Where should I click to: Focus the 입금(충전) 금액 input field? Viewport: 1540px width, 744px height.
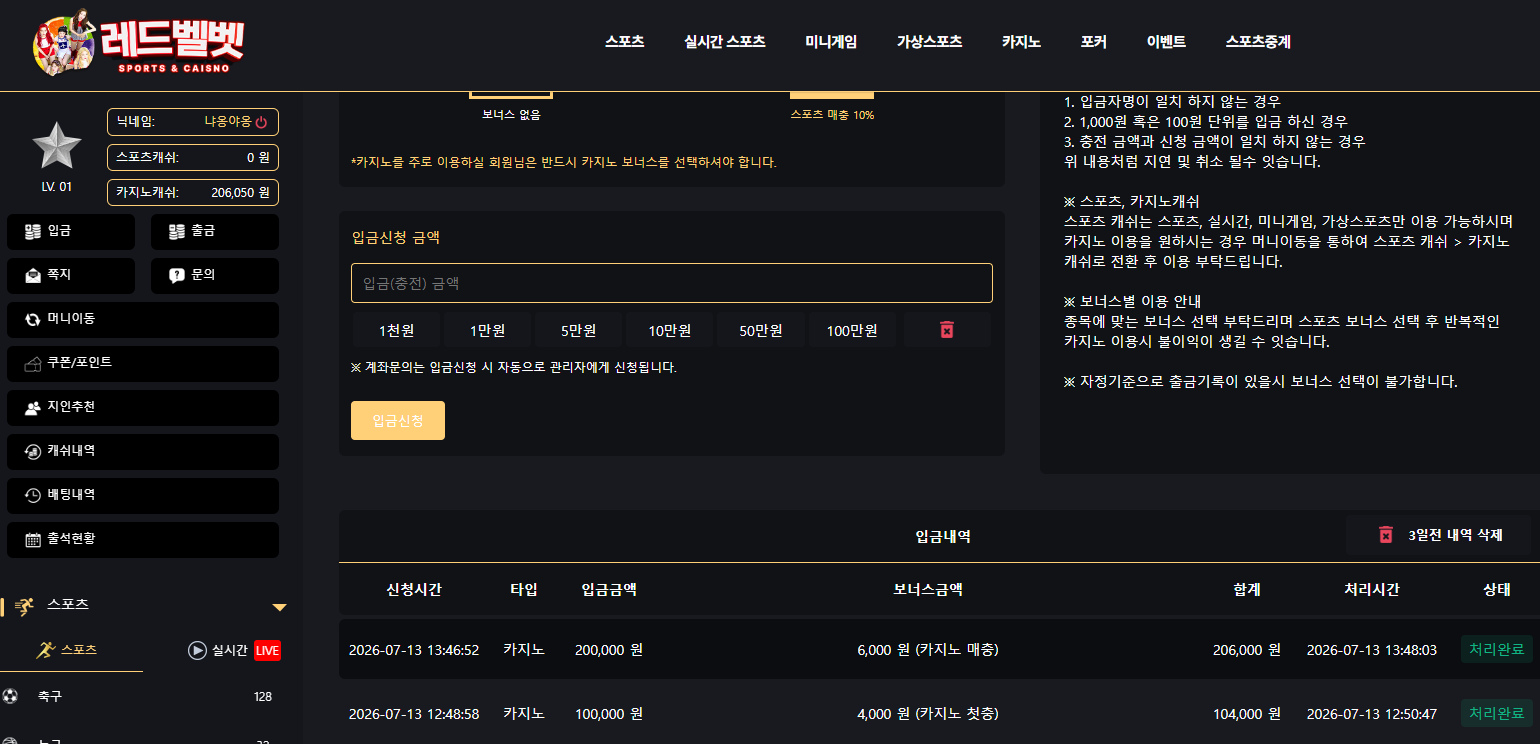pyautogui.click(x=672, y=283)
